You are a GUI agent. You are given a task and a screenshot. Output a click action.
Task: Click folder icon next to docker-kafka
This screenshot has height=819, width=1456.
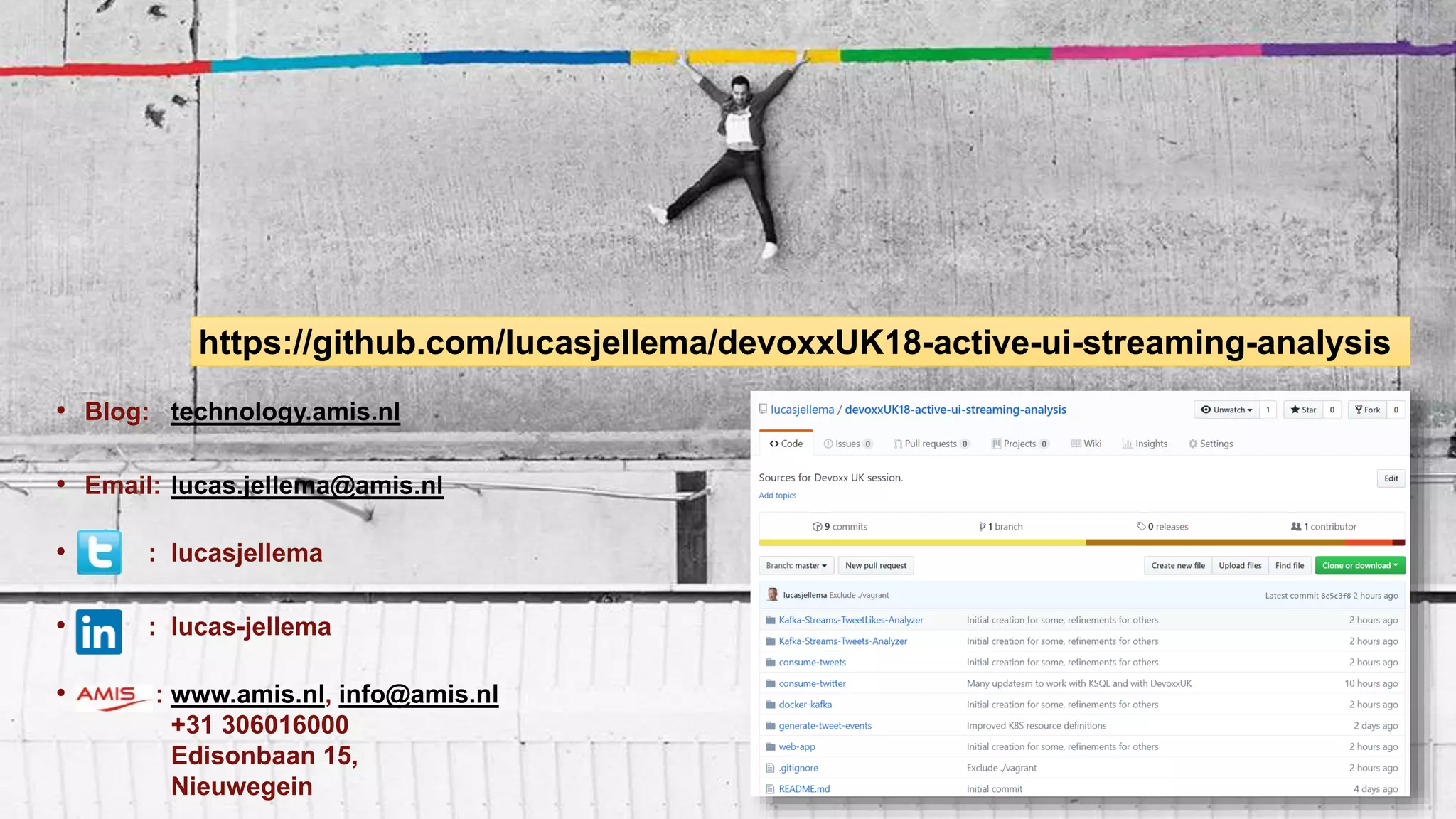tap(770, 705)
